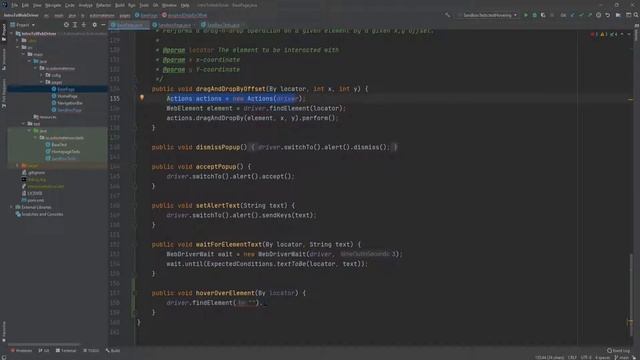Click line number 155 in the gutter
Viewport: 640px width, 360px height.
pos(115,98)
